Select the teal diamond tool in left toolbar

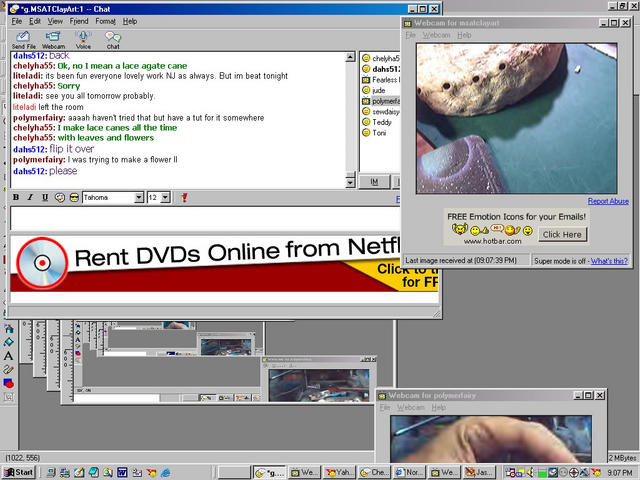click(x=9, y=342)
